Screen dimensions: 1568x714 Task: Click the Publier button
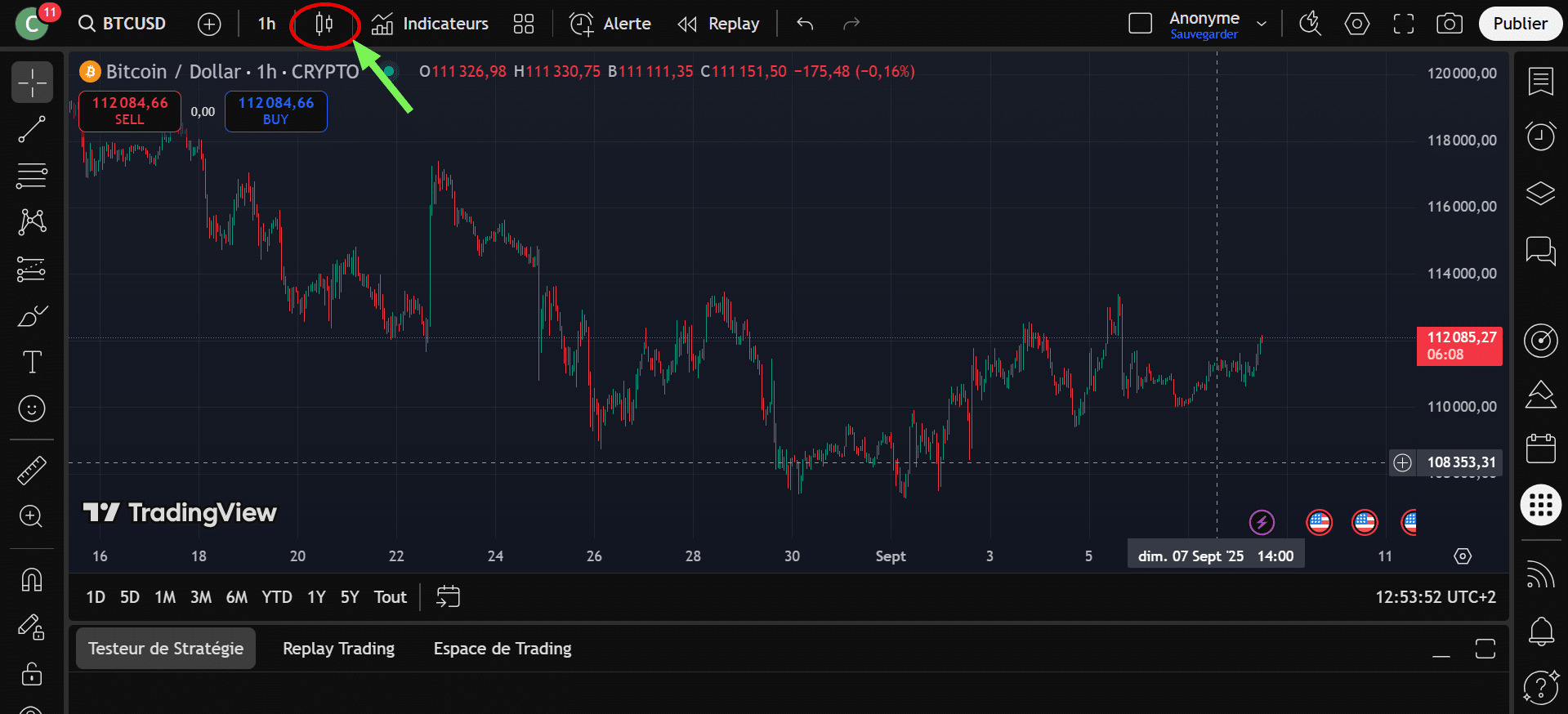(x=1520, y=24)
